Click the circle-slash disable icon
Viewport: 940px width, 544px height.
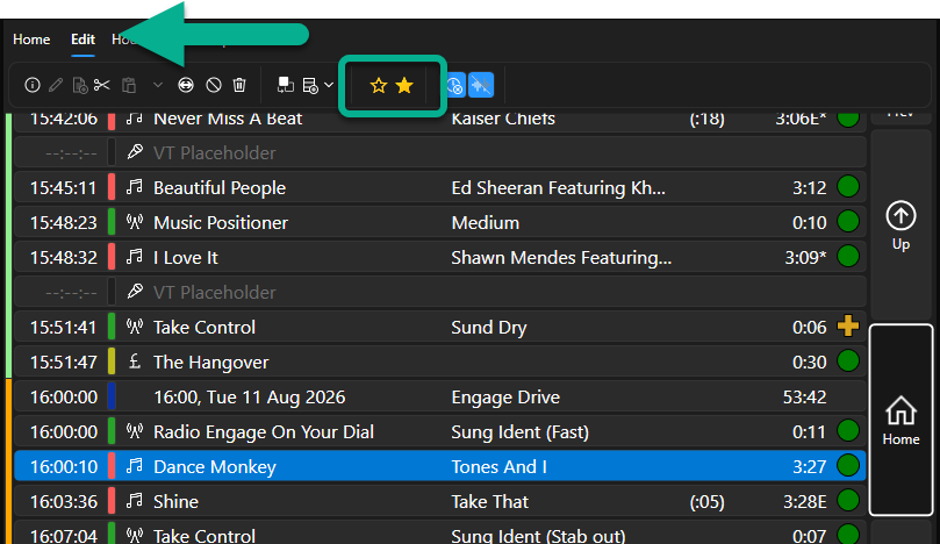coord(213,85)
